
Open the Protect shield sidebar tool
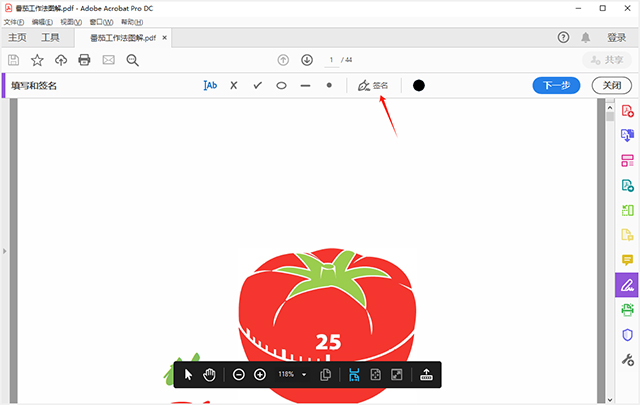coord(627,335)
